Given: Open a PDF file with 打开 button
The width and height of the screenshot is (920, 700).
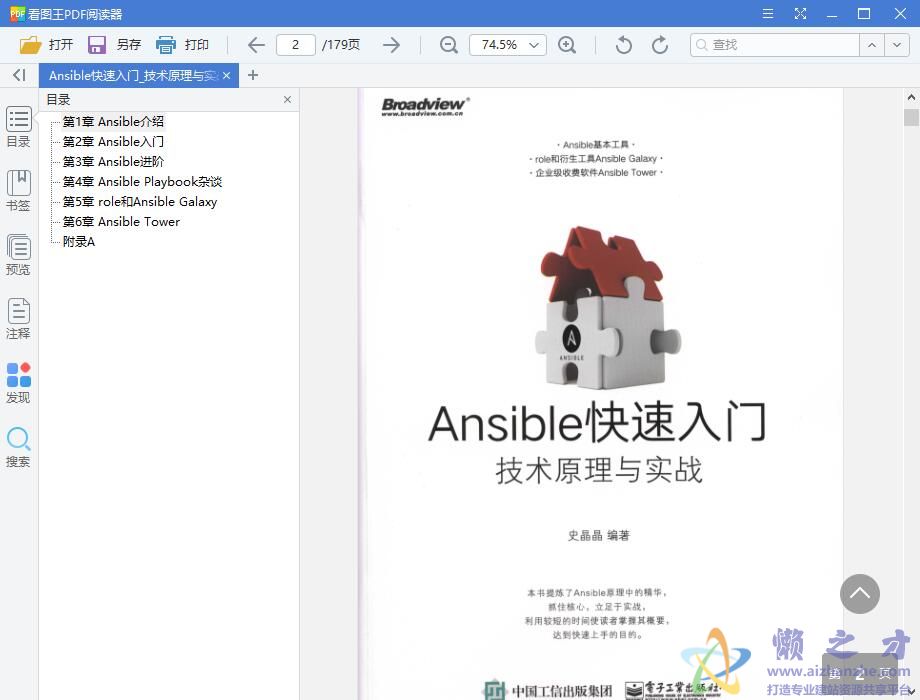Looking at the screenshot, I should (46, 45).
